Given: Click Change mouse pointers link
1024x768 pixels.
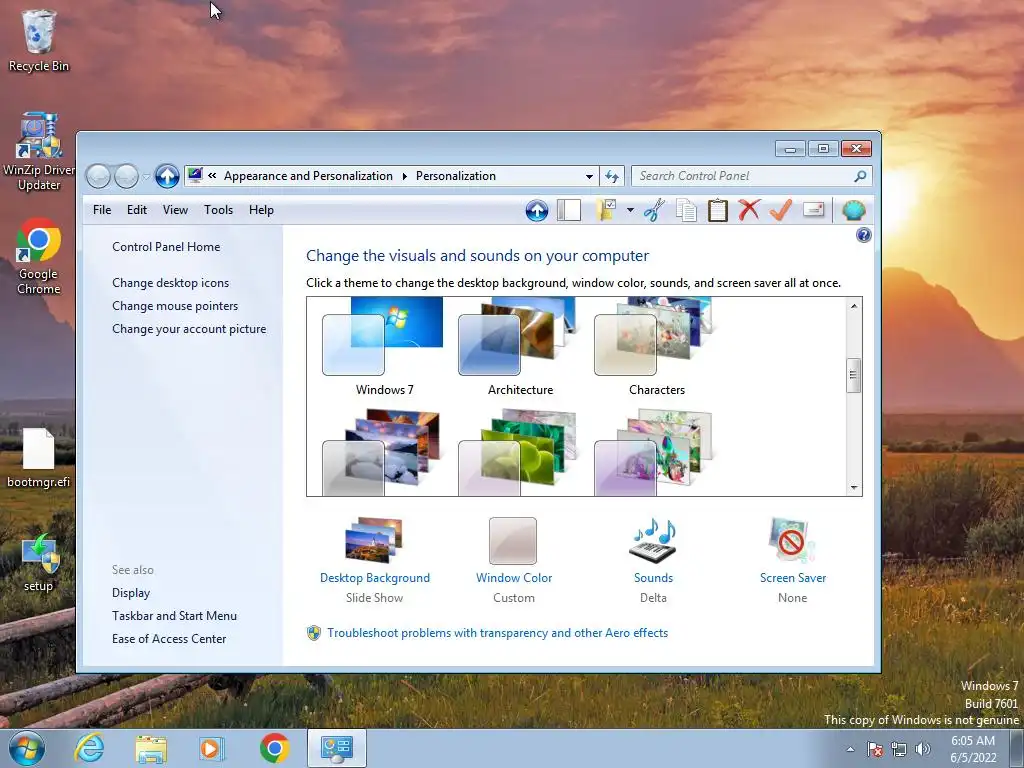Looking at the screenshot, I should coord(175,306).
